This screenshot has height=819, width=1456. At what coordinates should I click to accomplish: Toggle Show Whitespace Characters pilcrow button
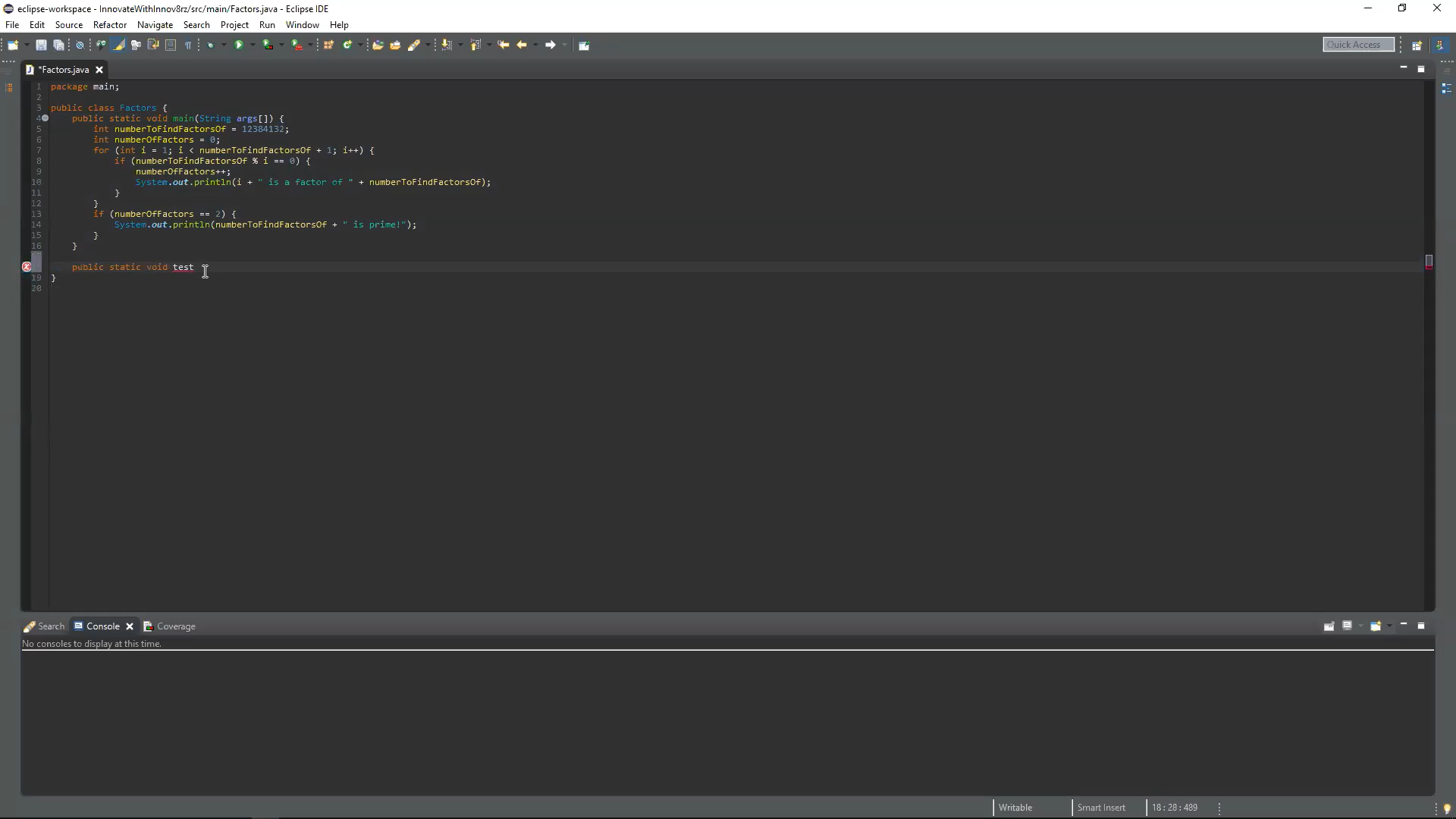(x=188, y=45)
